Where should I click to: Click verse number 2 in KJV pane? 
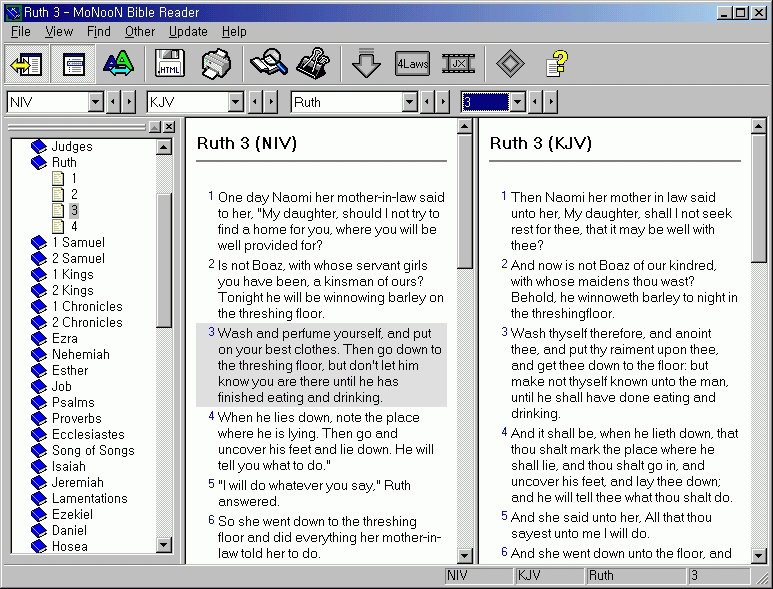tap(504, 264)
